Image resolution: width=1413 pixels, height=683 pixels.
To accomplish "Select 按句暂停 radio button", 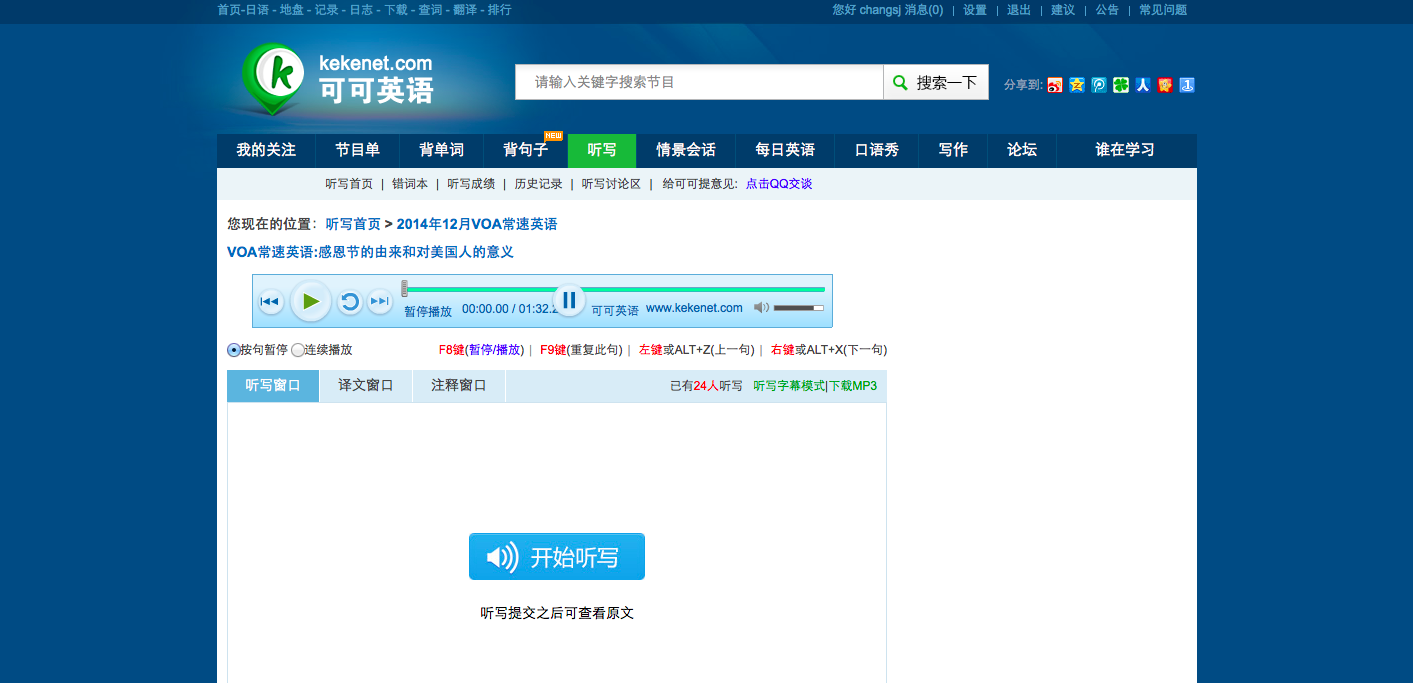I will pyautogui.click(x=234, y=350).
